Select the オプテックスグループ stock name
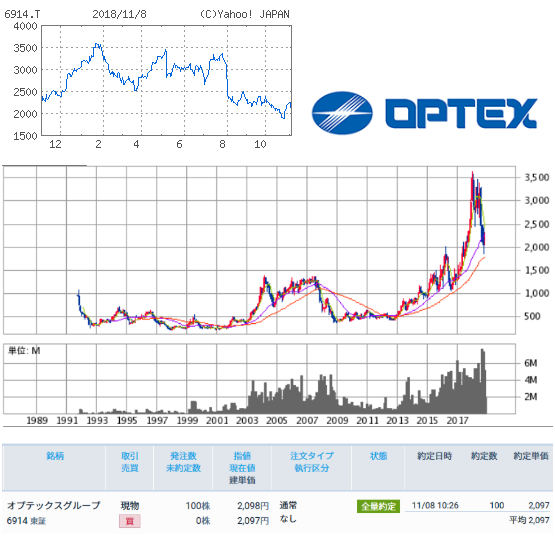The image size is (555, 542). 54,505
